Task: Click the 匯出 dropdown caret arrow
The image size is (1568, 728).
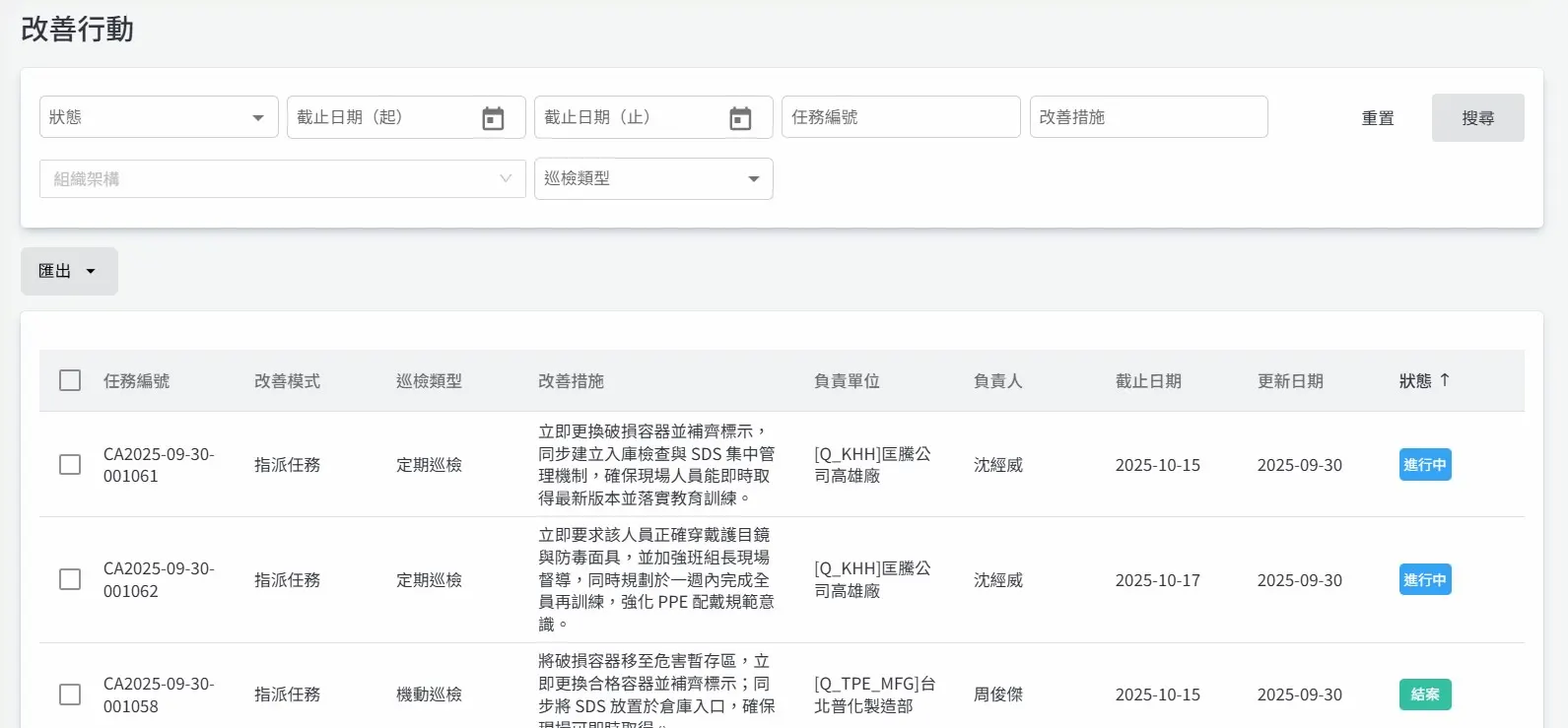Action: point(91,272)
